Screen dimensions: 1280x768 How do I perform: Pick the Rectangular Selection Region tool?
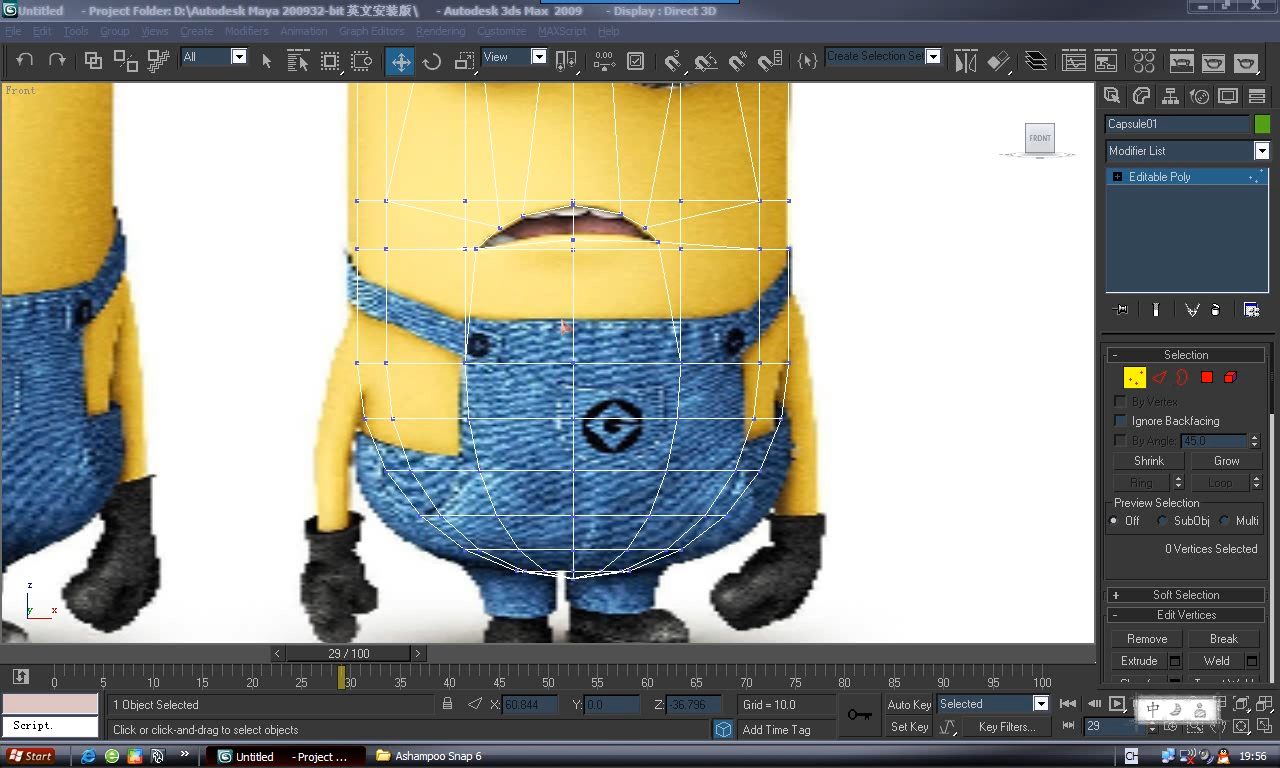[x=330, y=61]
